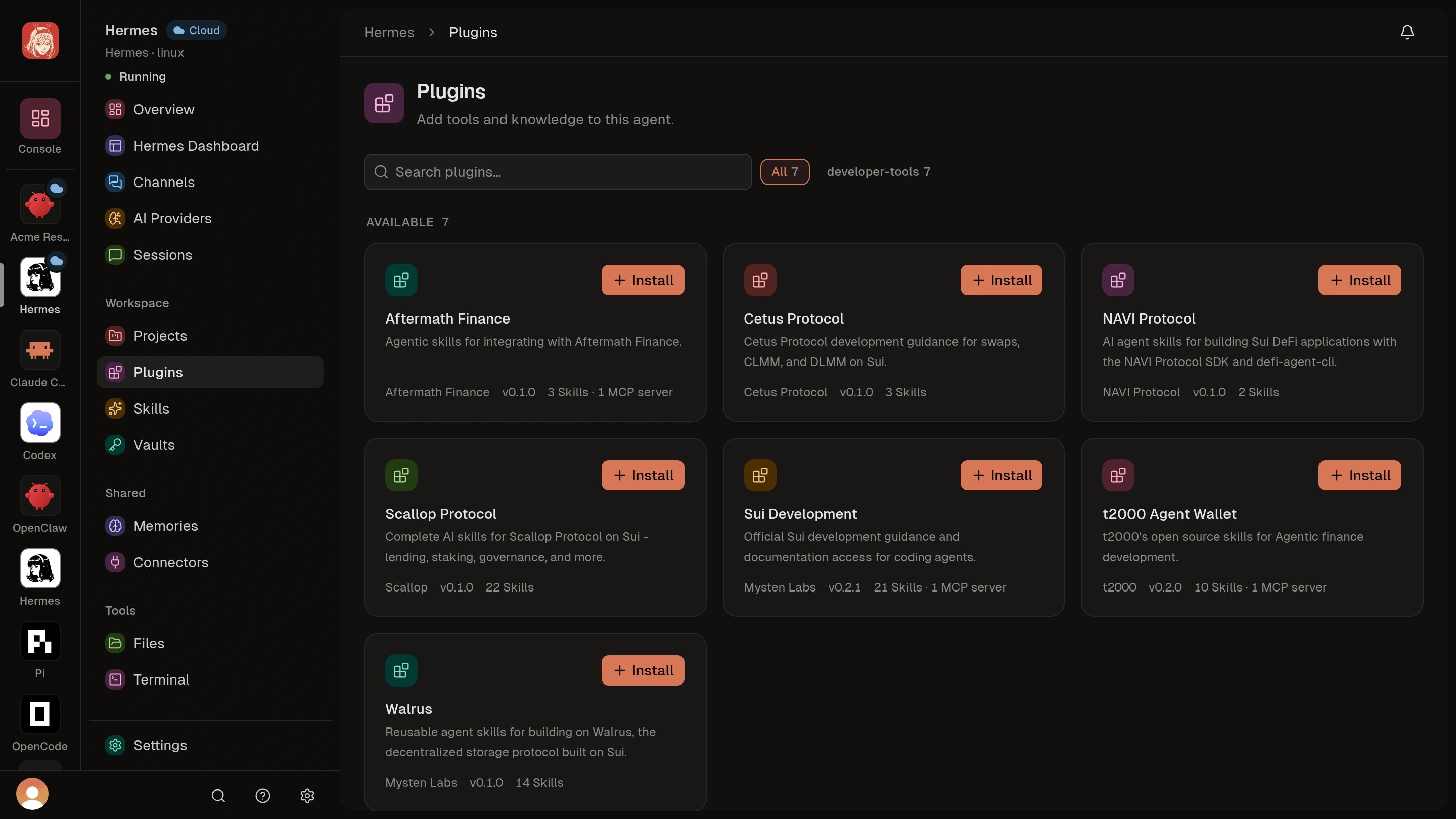Image resolution: width=1456 pixels, height=819 pixels.
Task: Open the Codex agent icon
Action: 40,423
